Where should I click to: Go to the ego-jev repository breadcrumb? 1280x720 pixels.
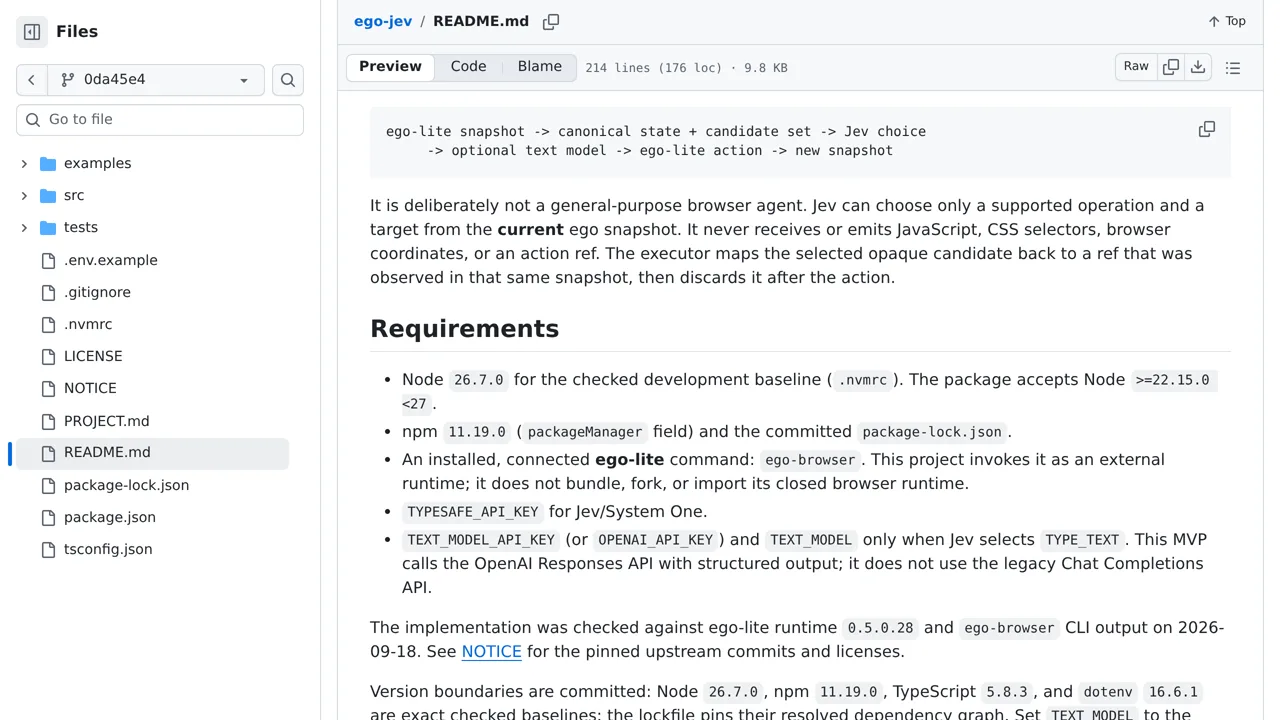[383, 21]
